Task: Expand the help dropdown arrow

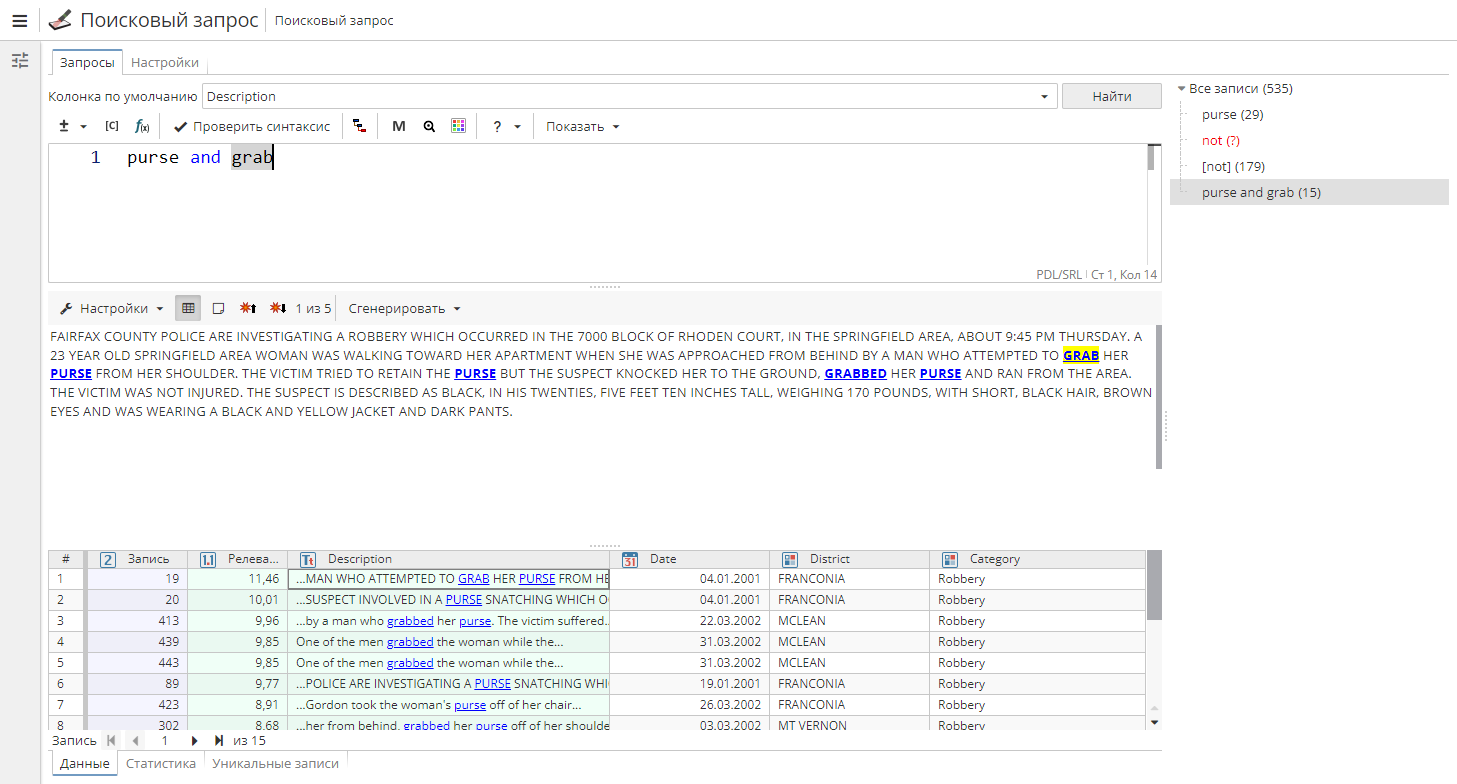Action: (x=517, y=127)
